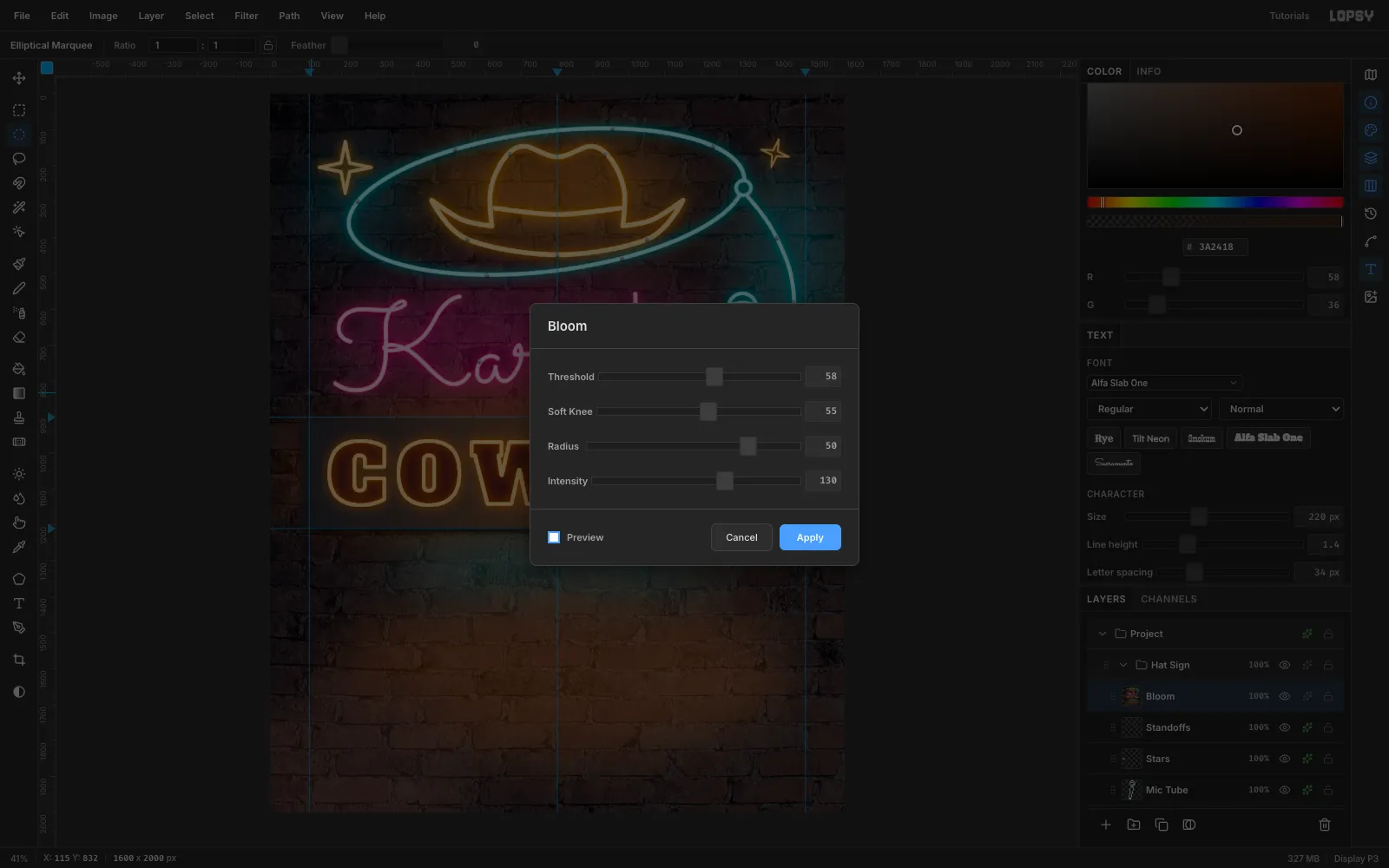Toggle the Preview checkbox in Bloom dialog
Image resolution: width=1389 pixels, height=868 pixels.
click(x=554, y=537)
